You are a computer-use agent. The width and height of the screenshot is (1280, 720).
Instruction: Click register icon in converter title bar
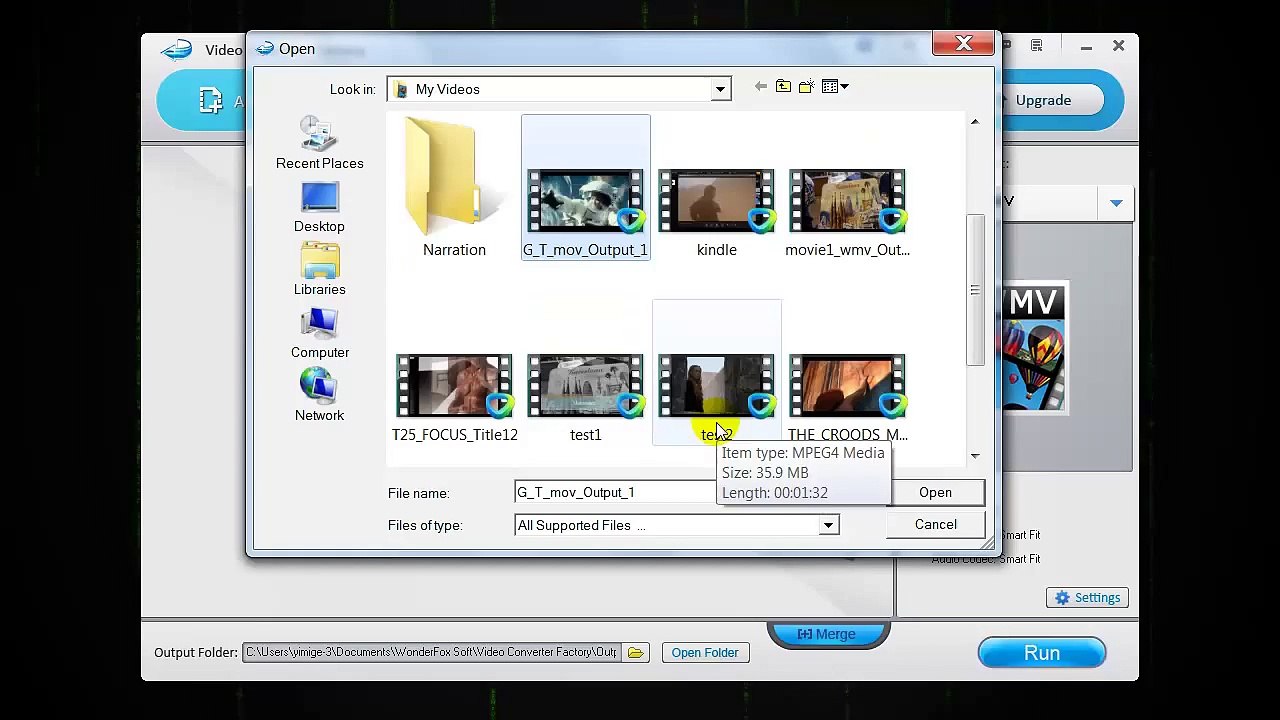tap(1037, 46)
